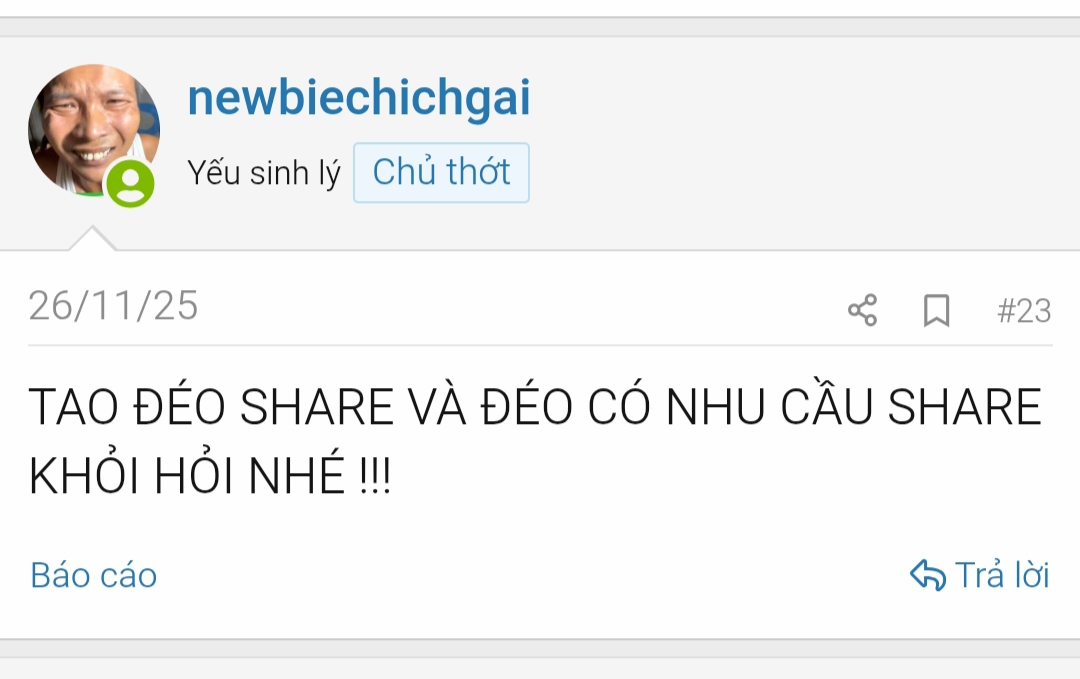Image resolution: width=1080 pixels, height=679 pixels.
Task: Open the 26/11/25 post date link
Action: (113, 306)
